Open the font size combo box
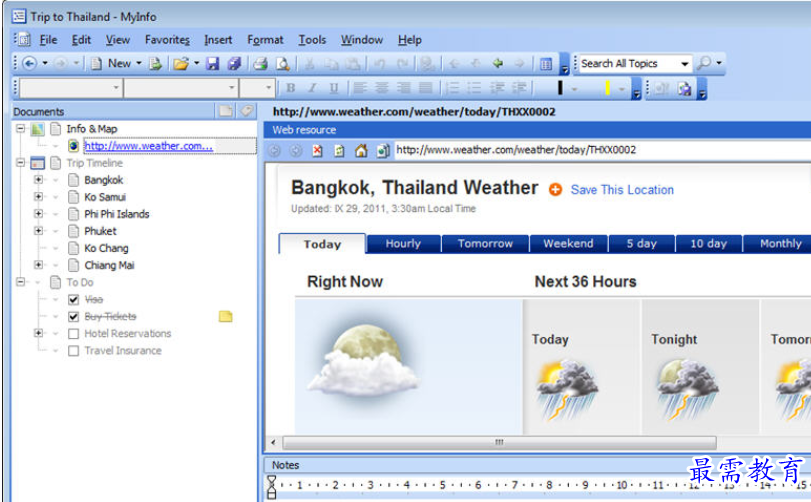 [x=257, y=88]
